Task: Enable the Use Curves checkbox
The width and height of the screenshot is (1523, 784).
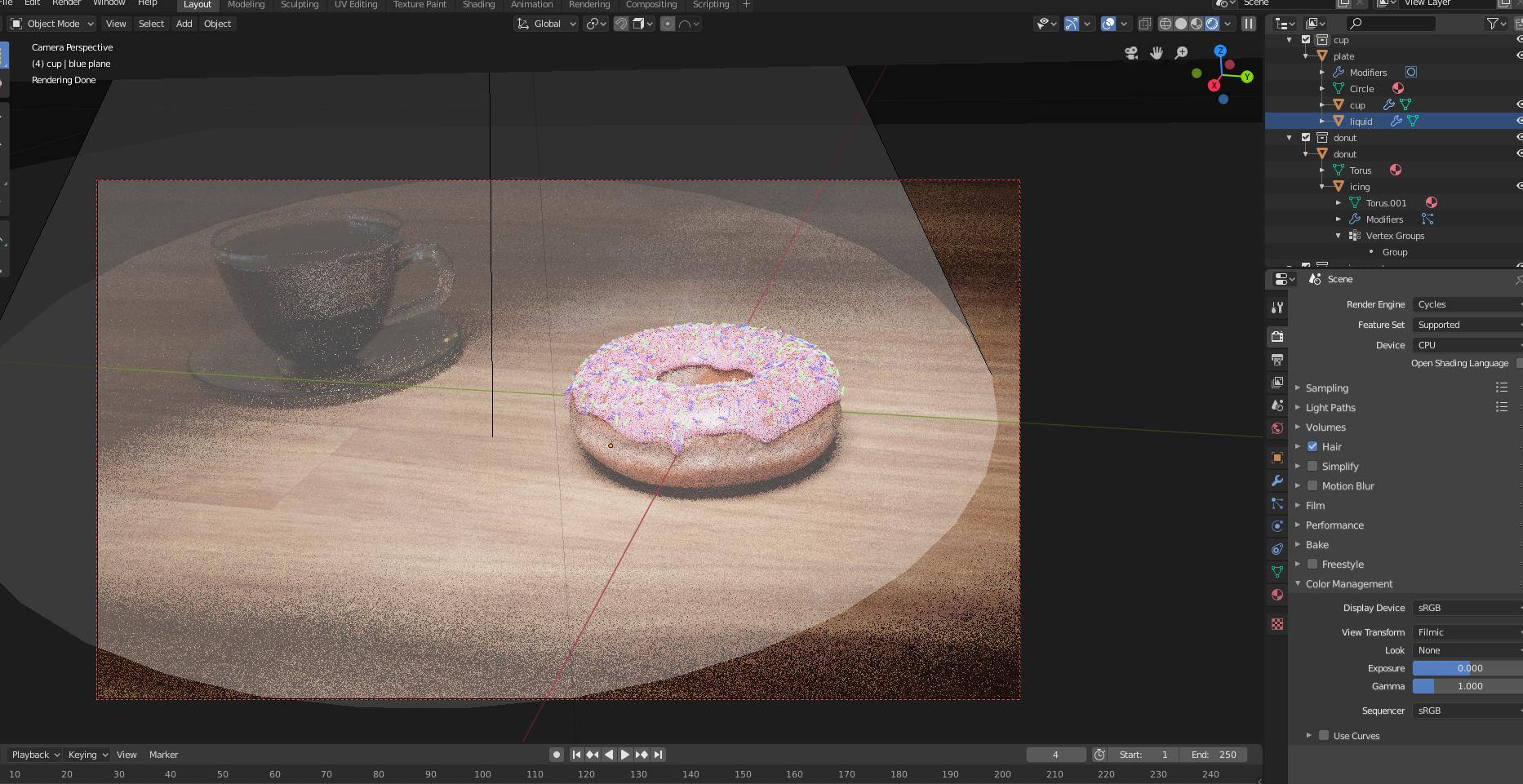Action: 1324,735
